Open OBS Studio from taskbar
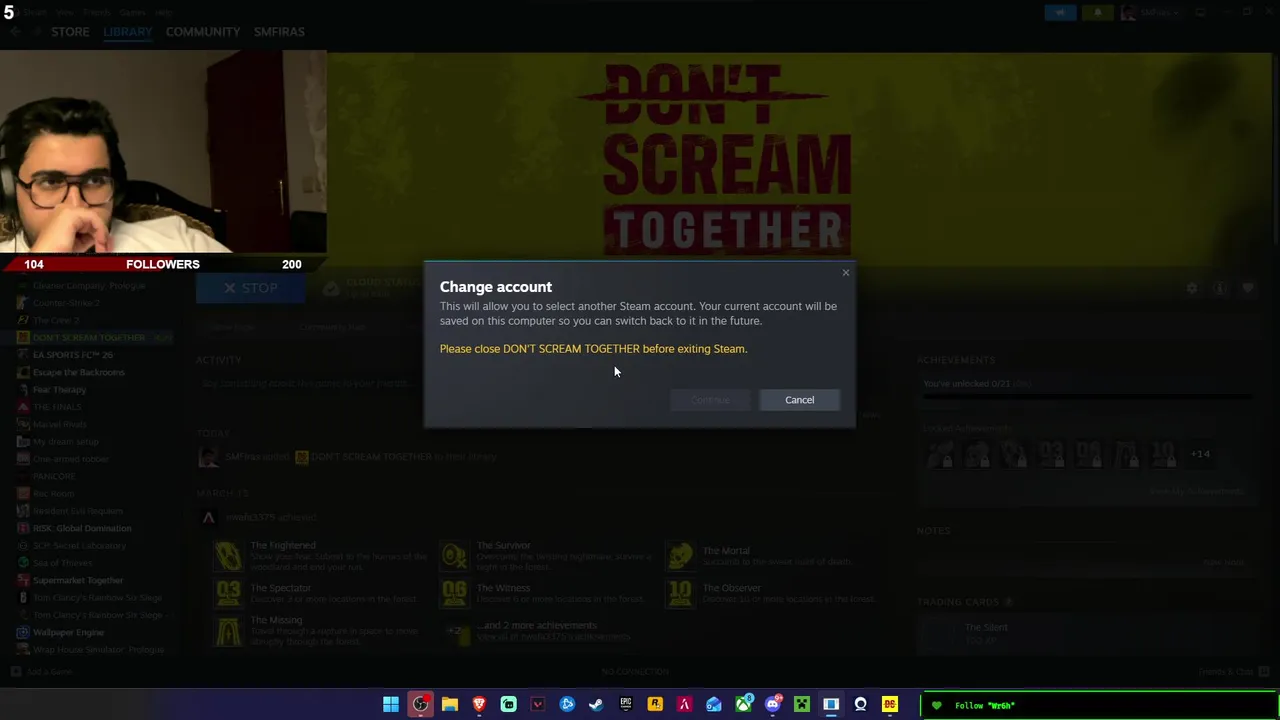Image resolution: width=1280 pixels, height=720 pixels. (x=420, y=705)
